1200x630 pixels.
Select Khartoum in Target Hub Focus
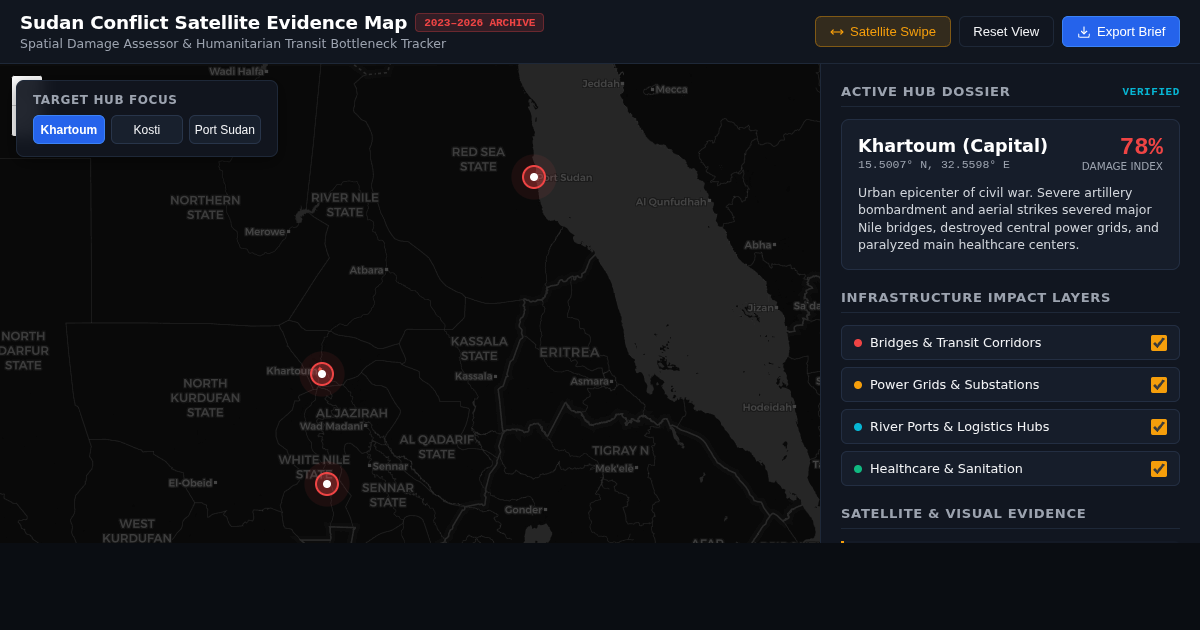tap(69, 129)
